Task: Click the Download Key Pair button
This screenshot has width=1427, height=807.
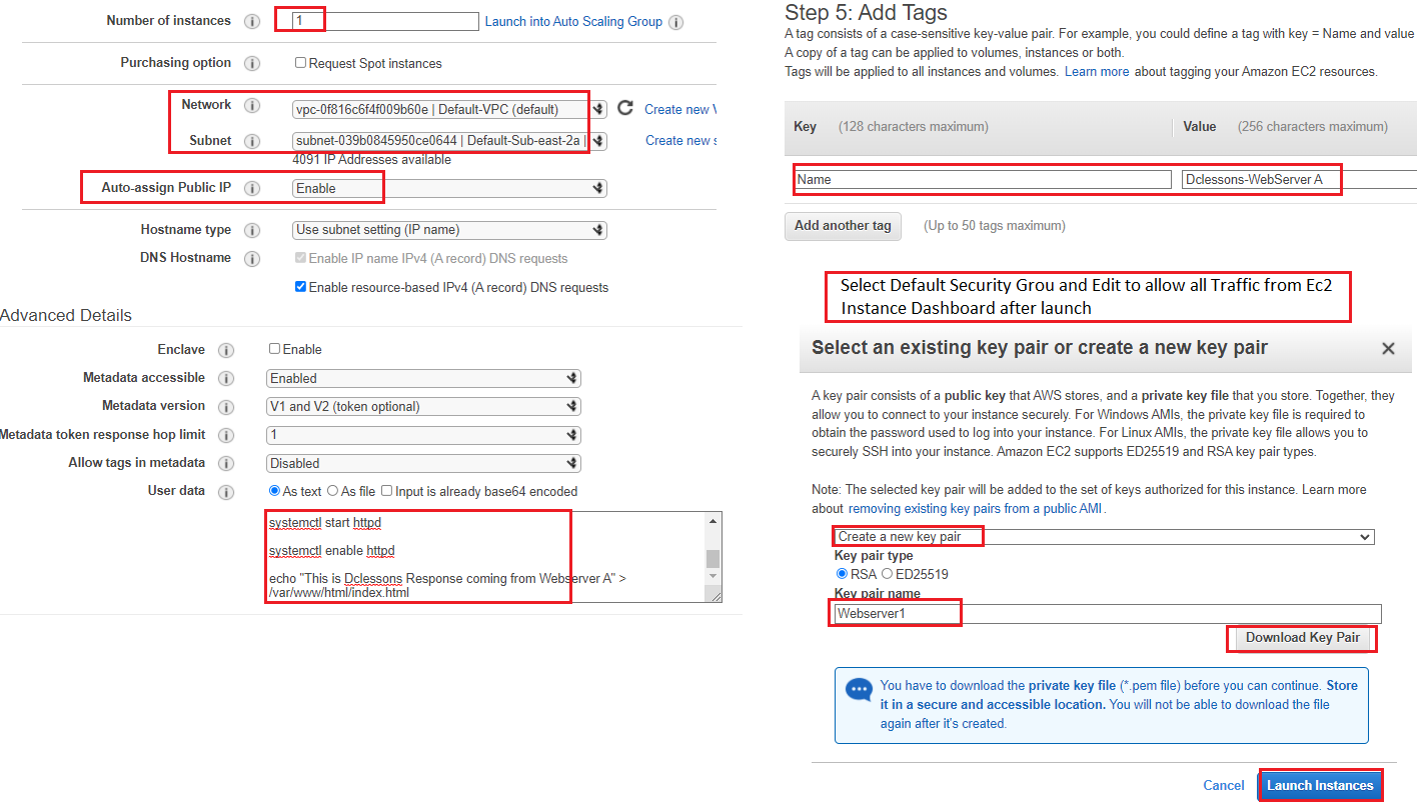Action: coord(1302,638)
